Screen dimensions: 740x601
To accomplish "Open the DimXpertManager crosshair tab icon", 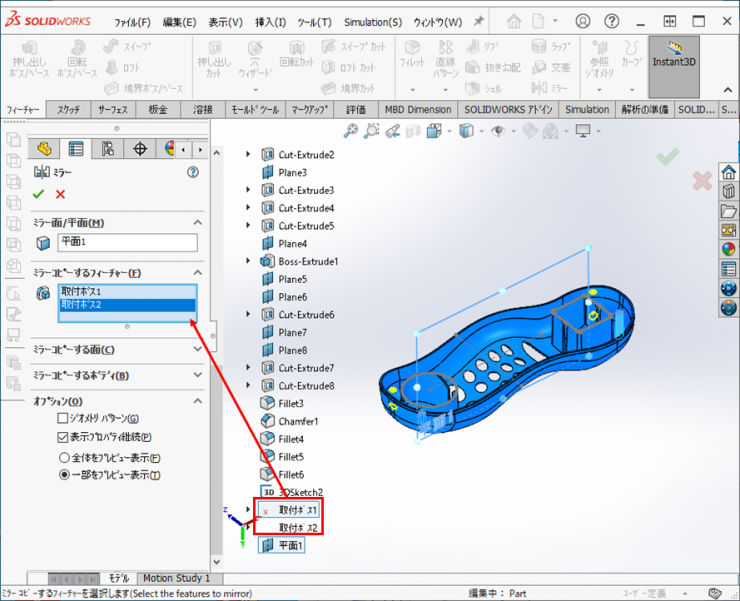I will point(139,149).
